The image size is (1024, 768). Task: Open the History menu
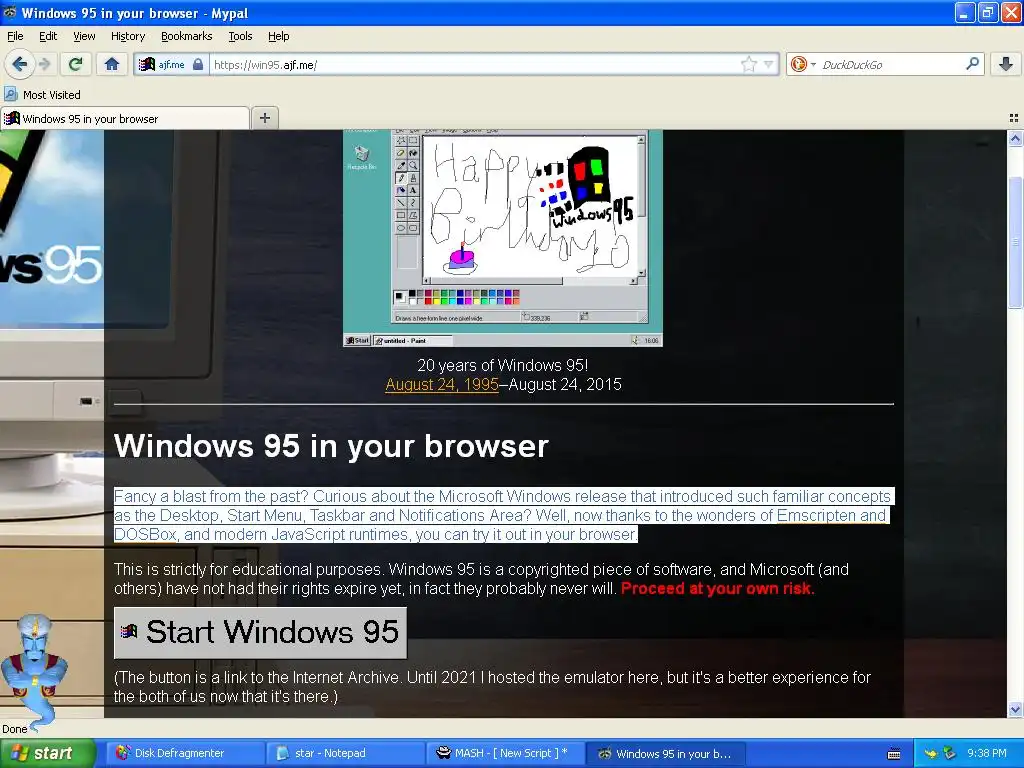(128, 36)
